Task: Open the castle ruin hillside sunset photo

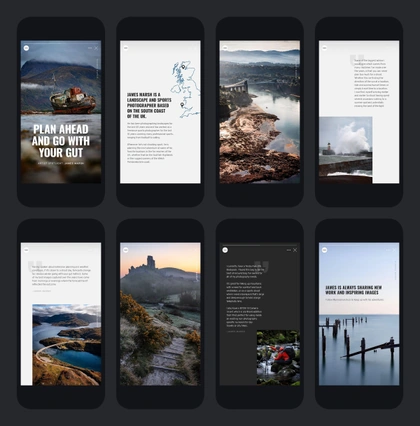Action: click(160, 314)
